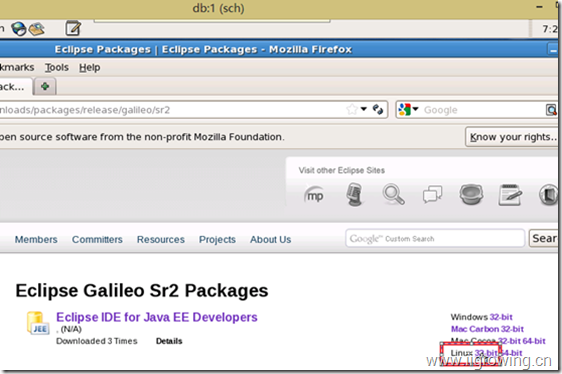
Task: Select the Eclipse Packages browser tab
Action: pyautogui.click(x=15, y=87)
